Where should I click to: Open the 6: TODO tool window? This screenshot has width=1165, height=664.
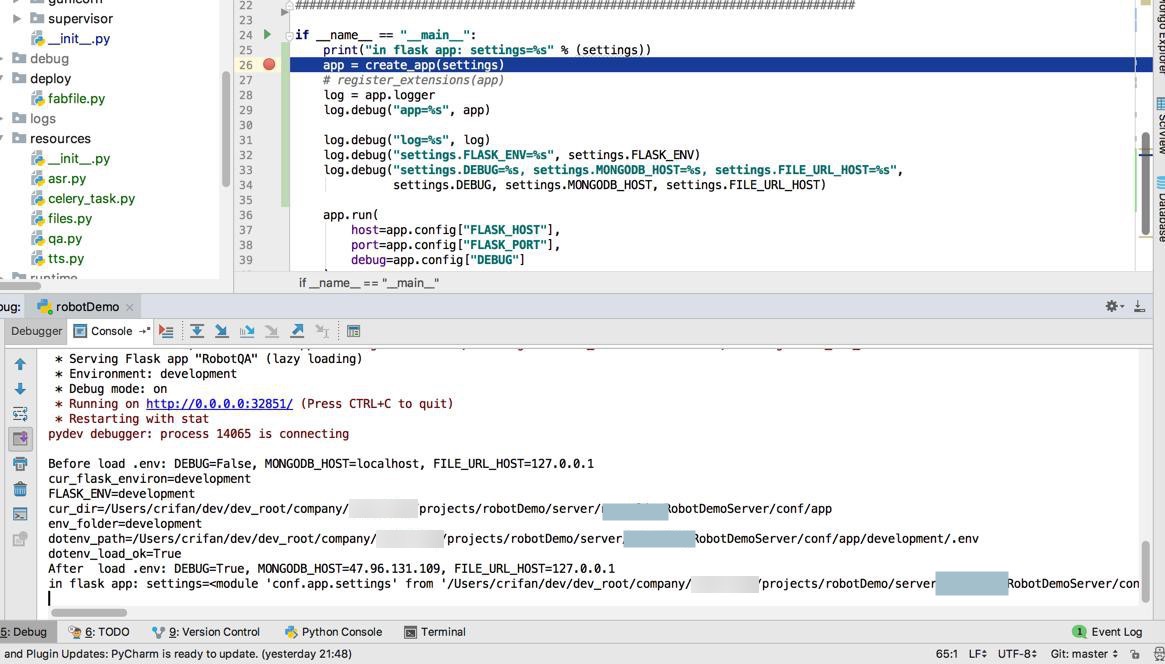click(x=99, y=632)
